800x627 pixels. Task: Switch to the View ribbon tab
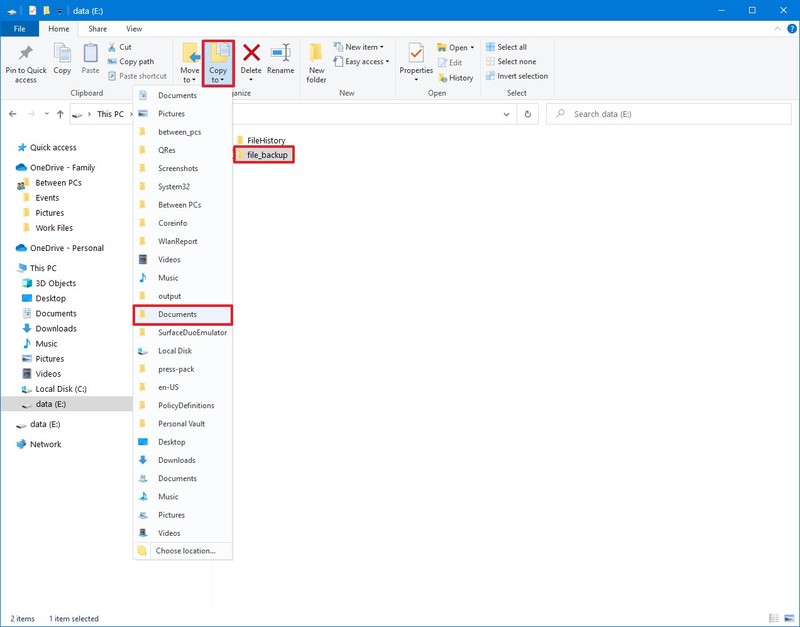[x=134, y=29]
